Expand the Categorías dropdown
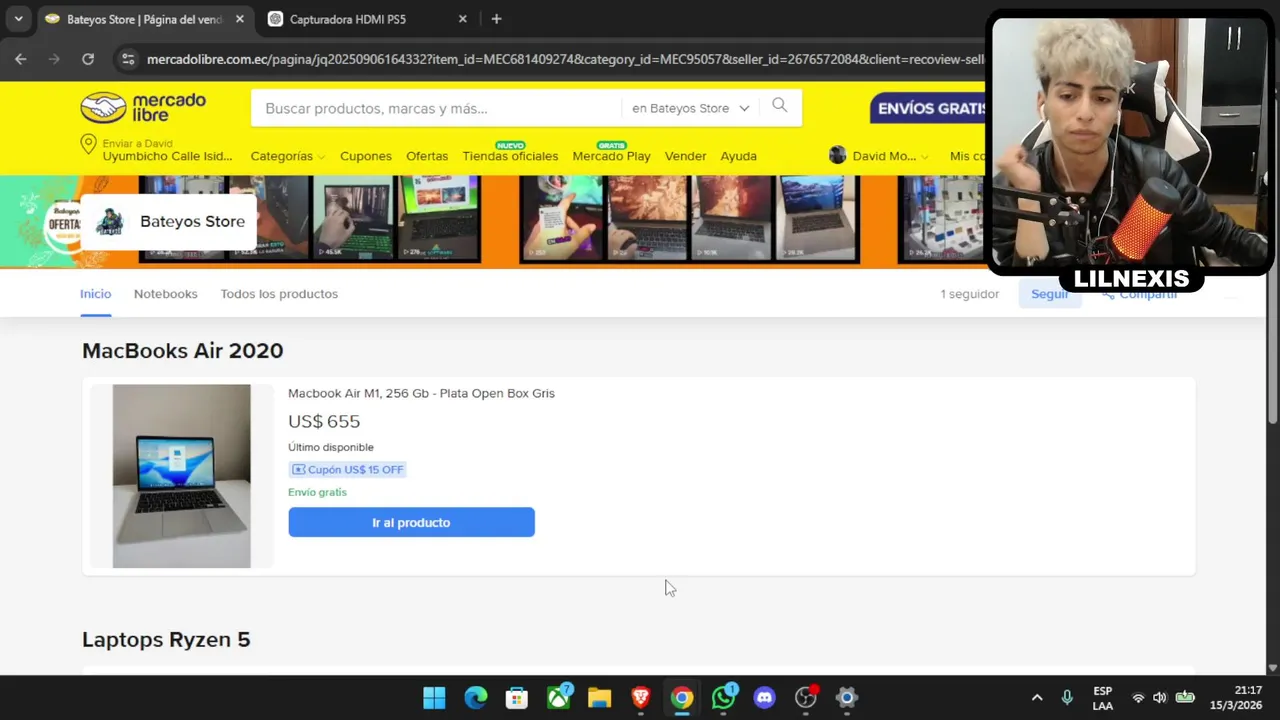Screen dimensions: 1280x720 tap(288, 156)
